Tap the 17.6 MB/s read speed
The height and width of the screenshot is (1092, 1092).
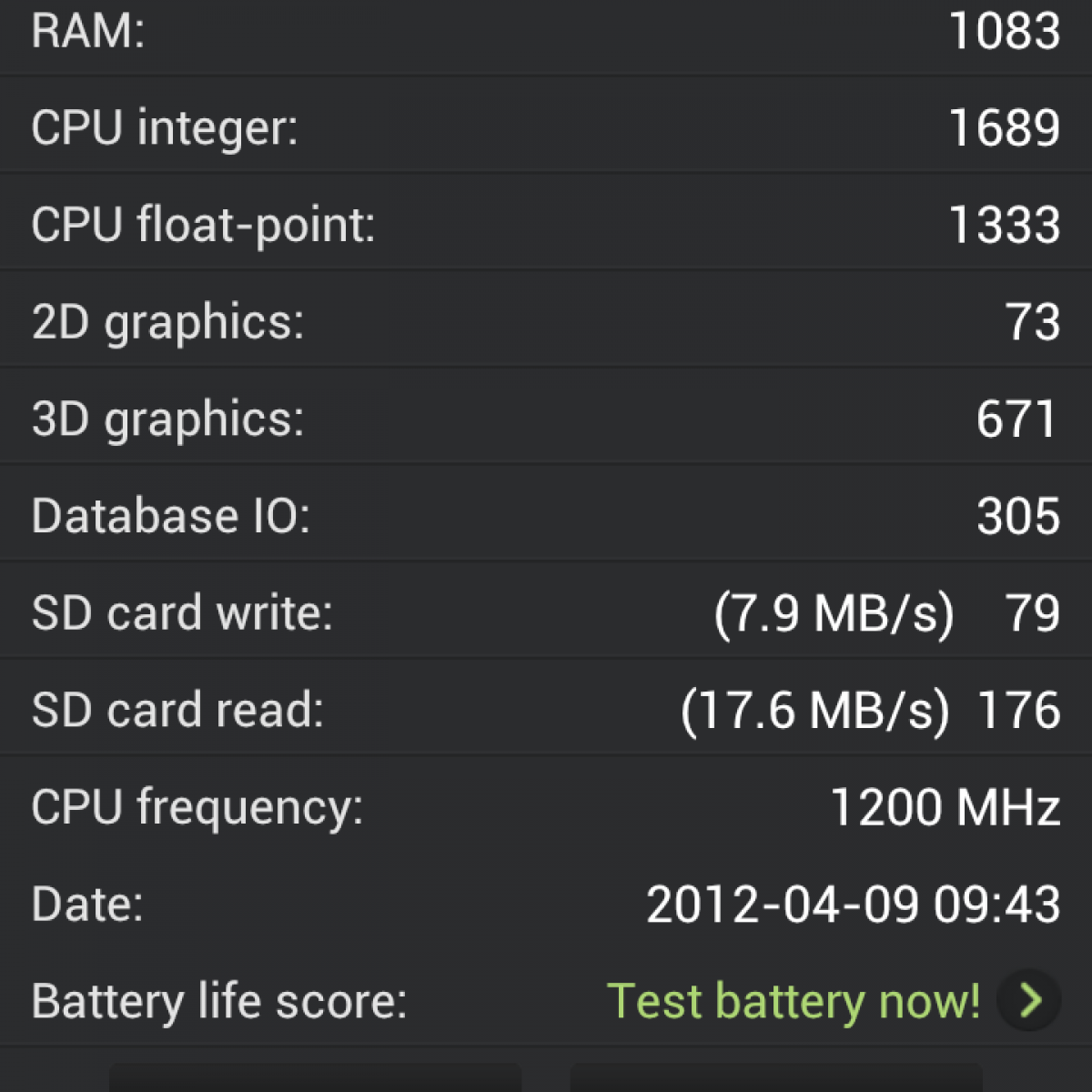pyautogui.click(x=814, y=710)
